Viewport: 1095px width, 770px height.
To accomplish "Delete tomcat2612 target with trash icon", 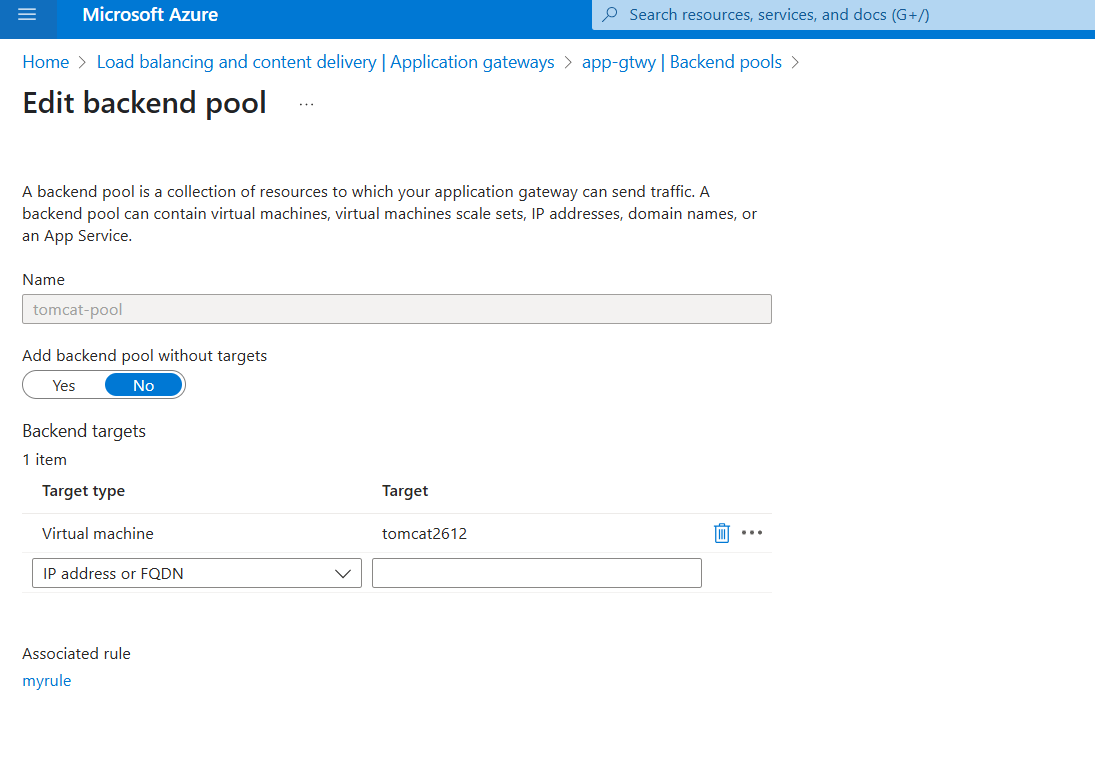I will [x=721, y=533].
